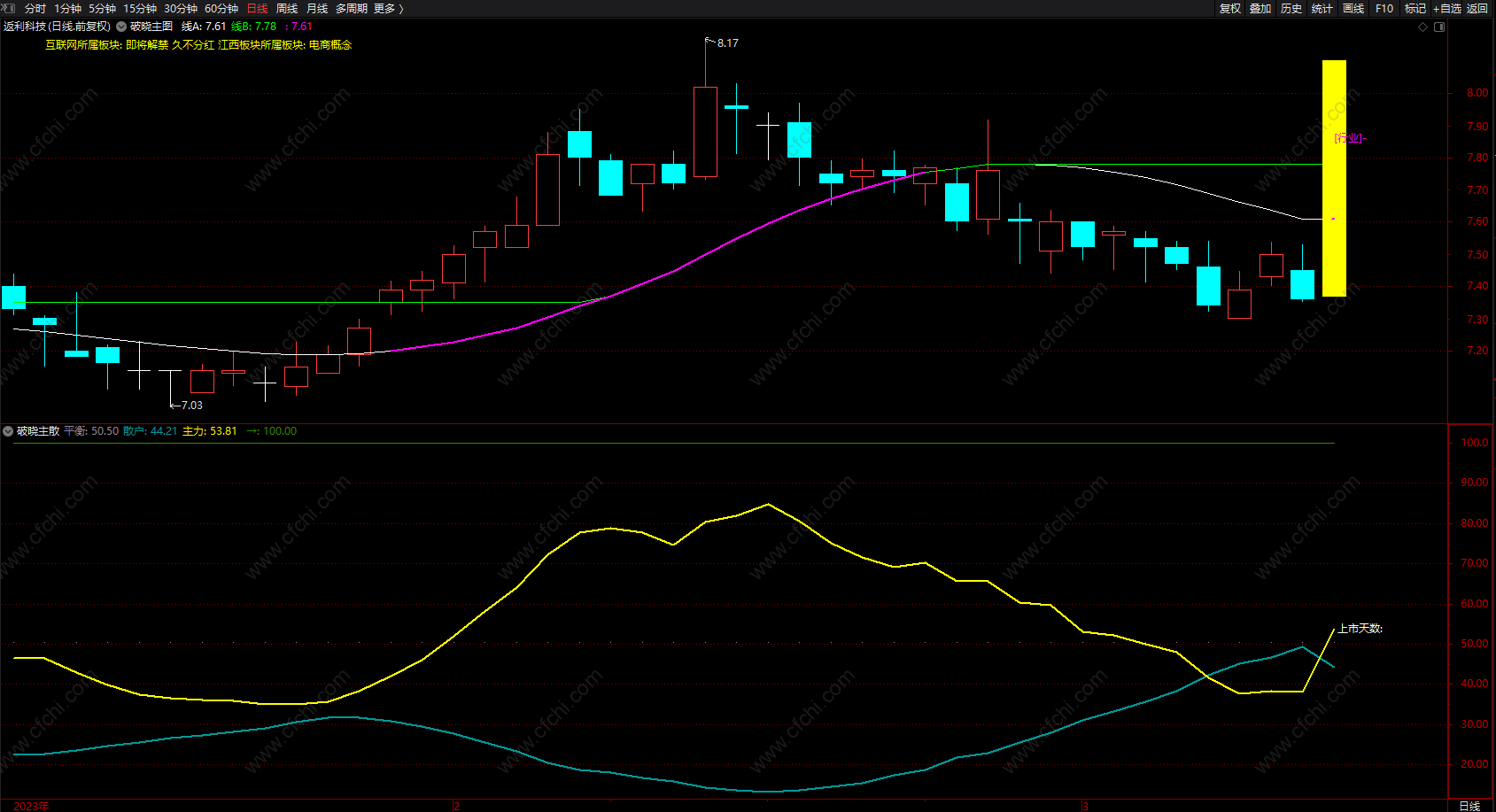The image size is (1496, 812).
Task: Open F10 company info
Action: coord(1384,9)
